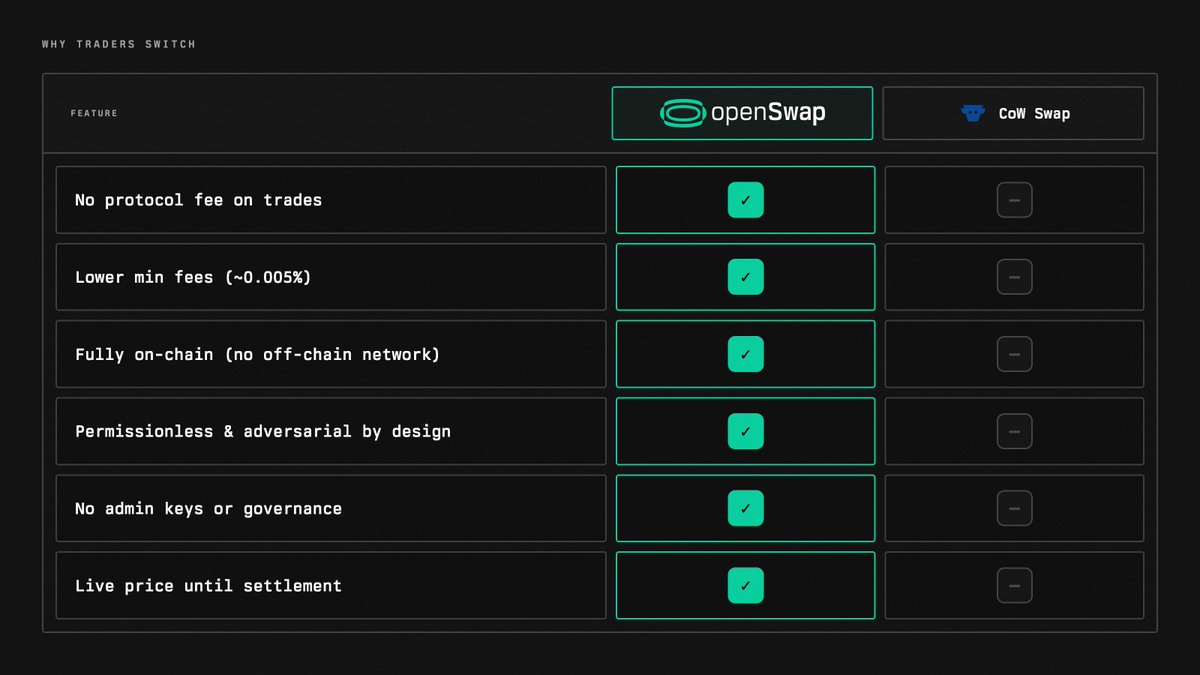1200x675 pixels.
Task: Click "Fully on-chain (no off-chain network)" text
Action: (x=257, y=354)
